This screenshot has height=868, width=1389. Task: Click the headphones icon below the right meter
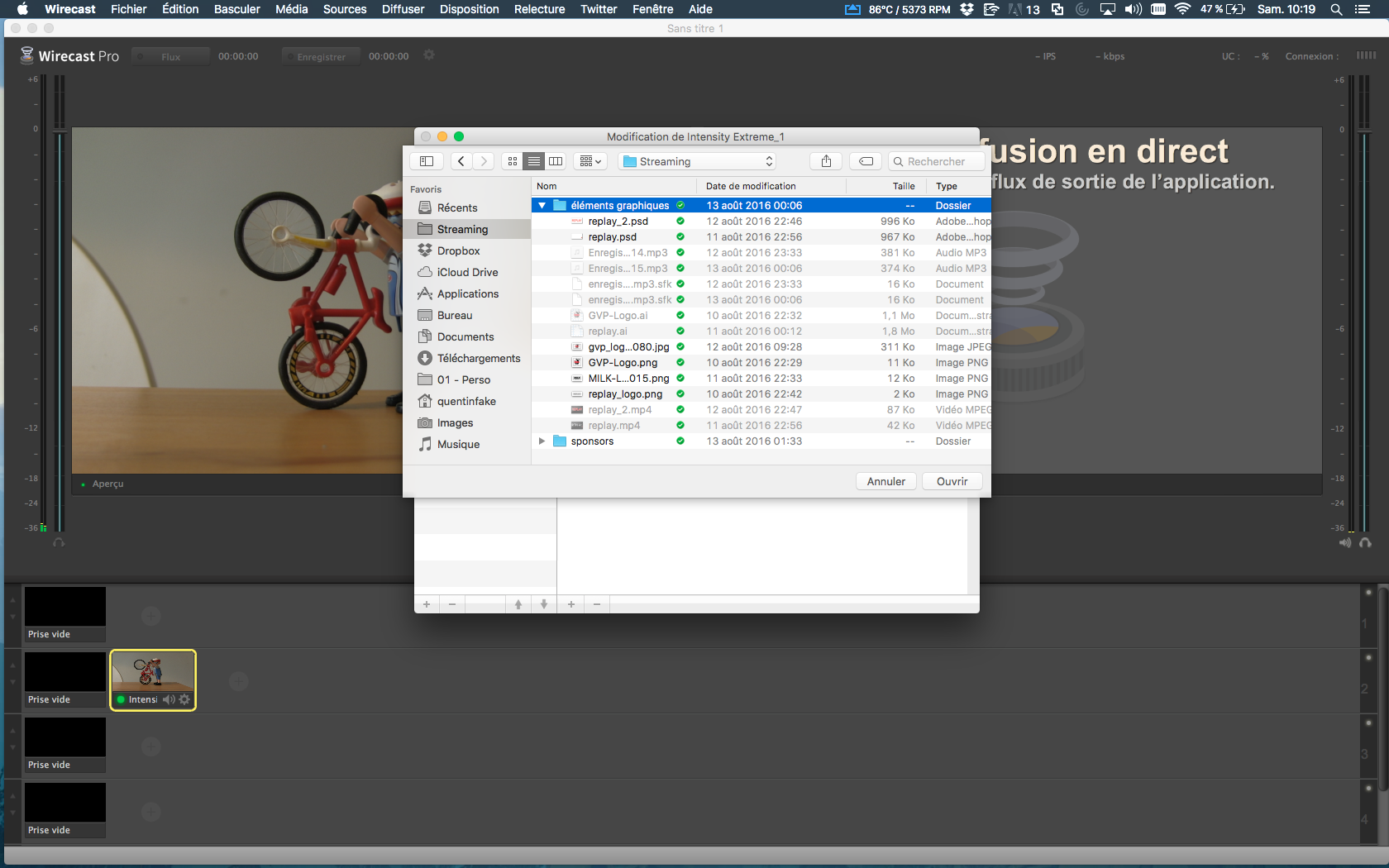(x=1365, y=543)
